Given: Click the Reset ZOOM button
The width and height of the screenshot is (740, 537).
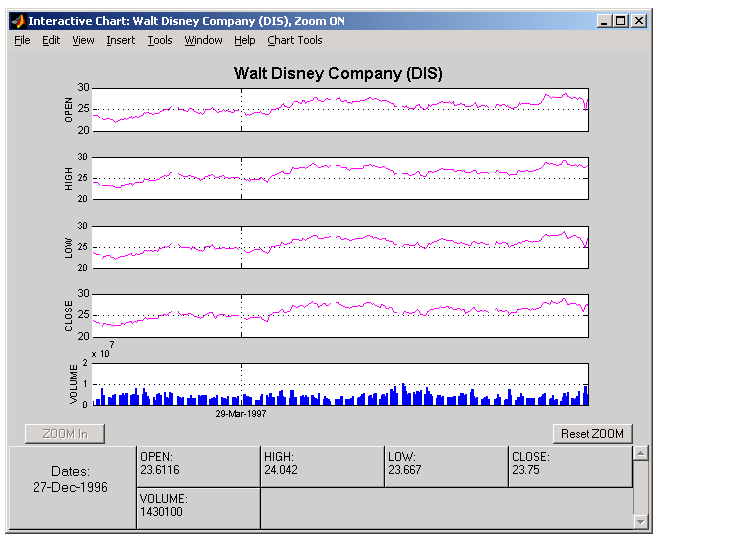Looking at the screenshot, I should pyautogui.click(x=592, y=434).
